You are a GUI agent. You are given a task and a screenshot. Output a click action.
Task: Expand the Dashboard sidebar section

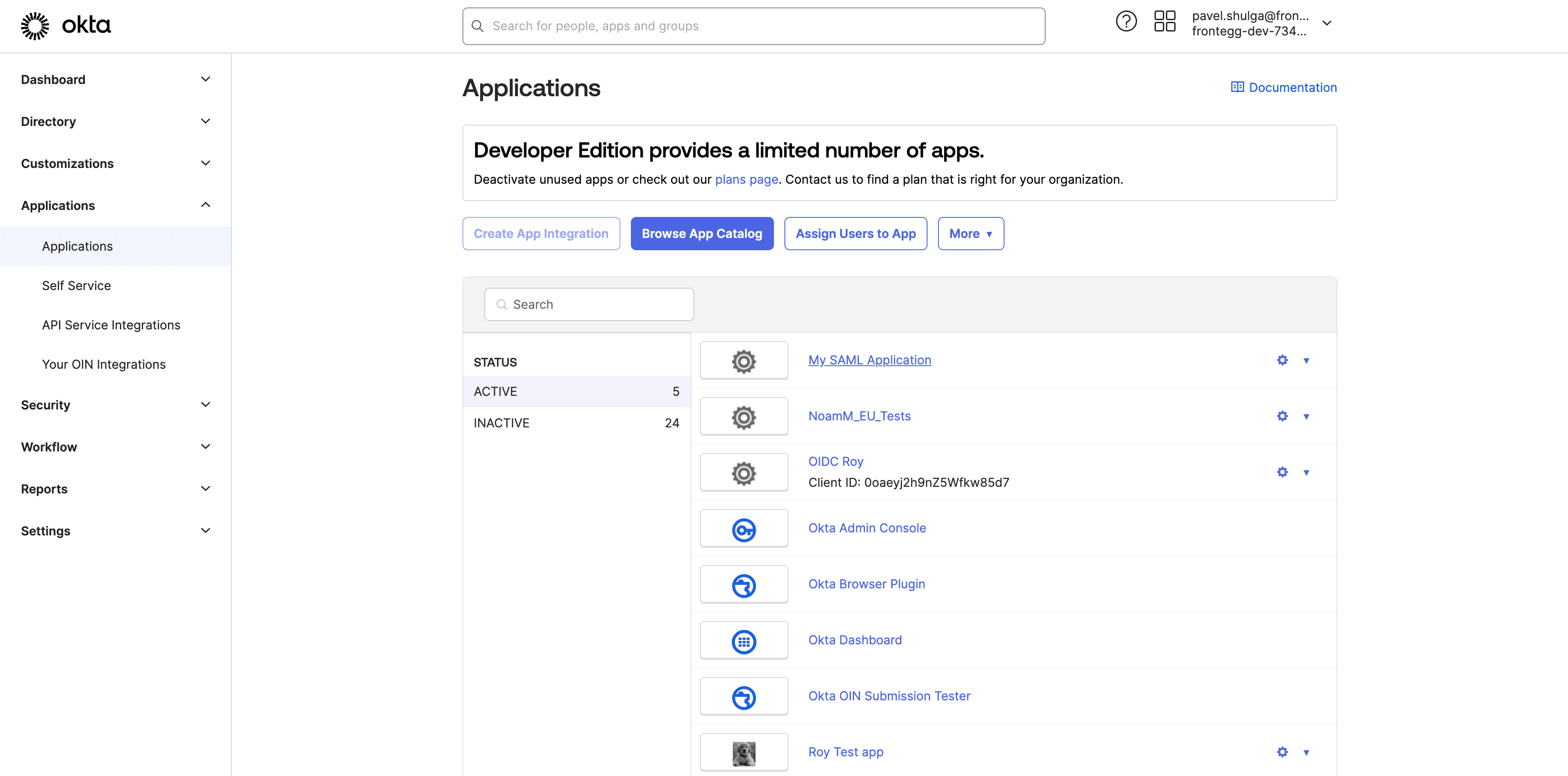[115, 80]
